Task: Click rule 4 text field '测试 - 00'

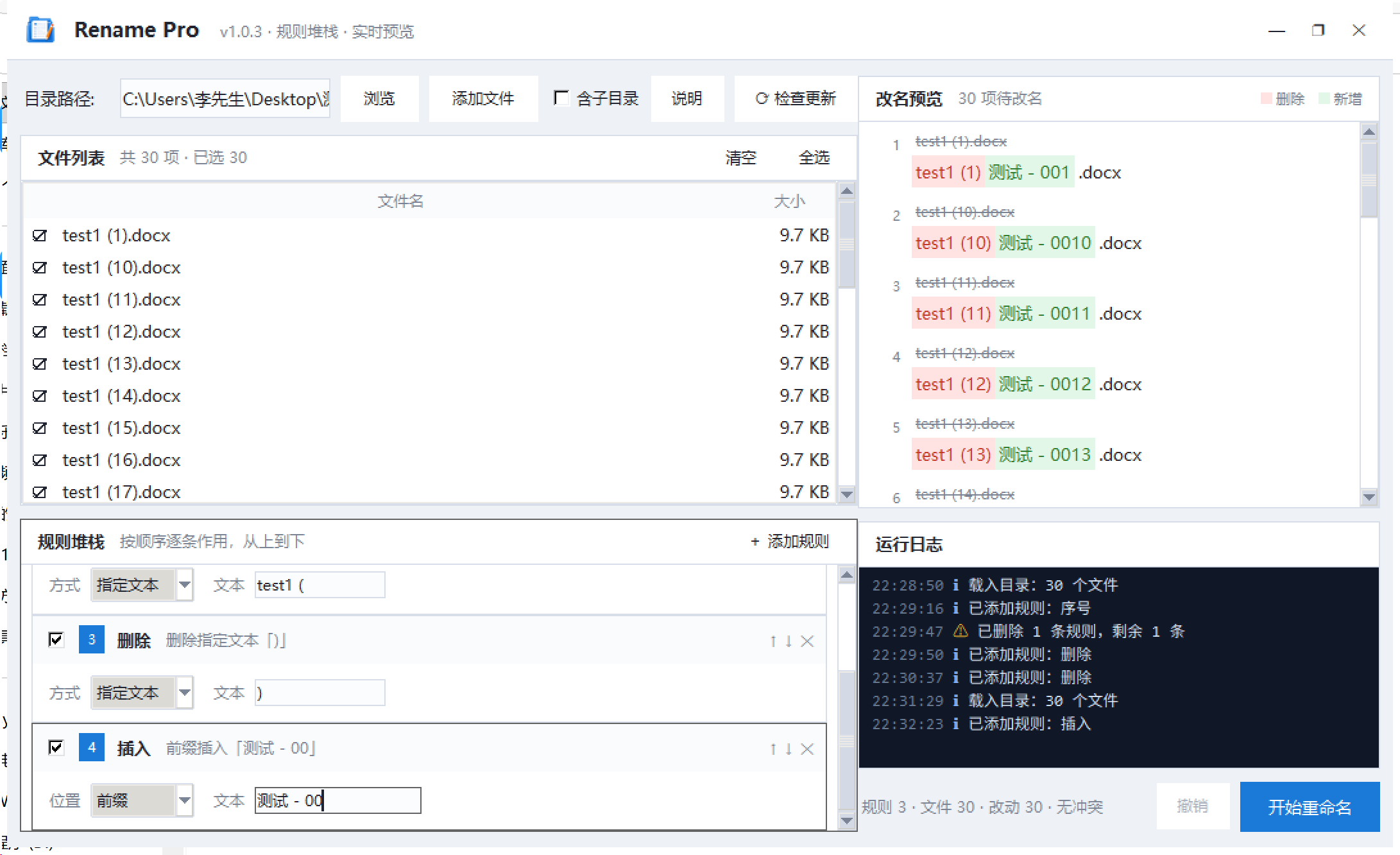Action: pyautogui.click(x=337, y=800)
